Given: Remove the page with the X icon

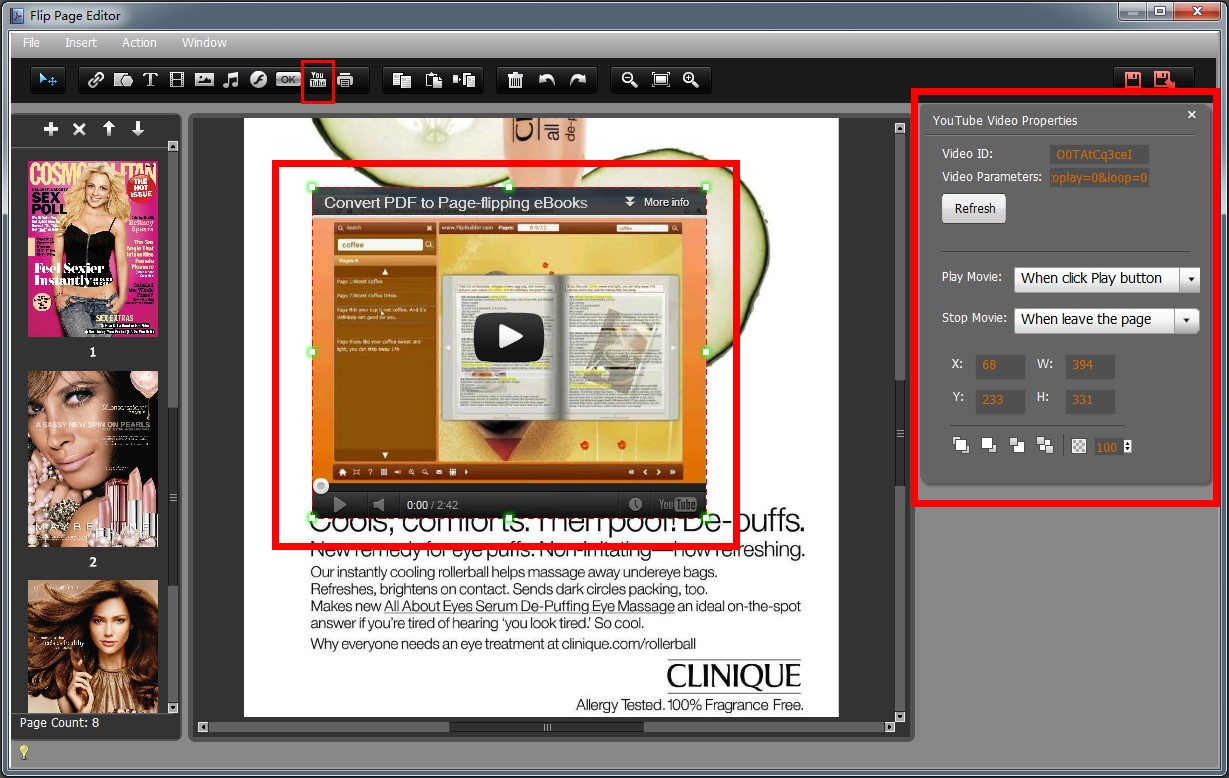Looking at the screenshot, I should 80,129.
